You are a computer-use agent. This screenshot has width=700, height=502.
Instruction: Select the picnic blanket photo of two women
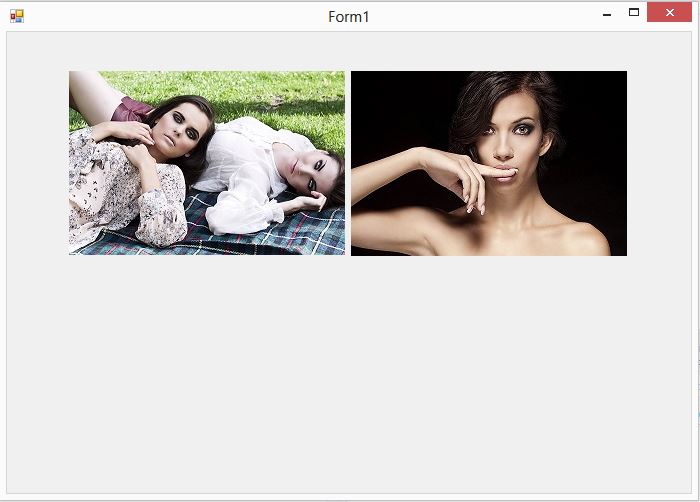click(x=207, y=163)
